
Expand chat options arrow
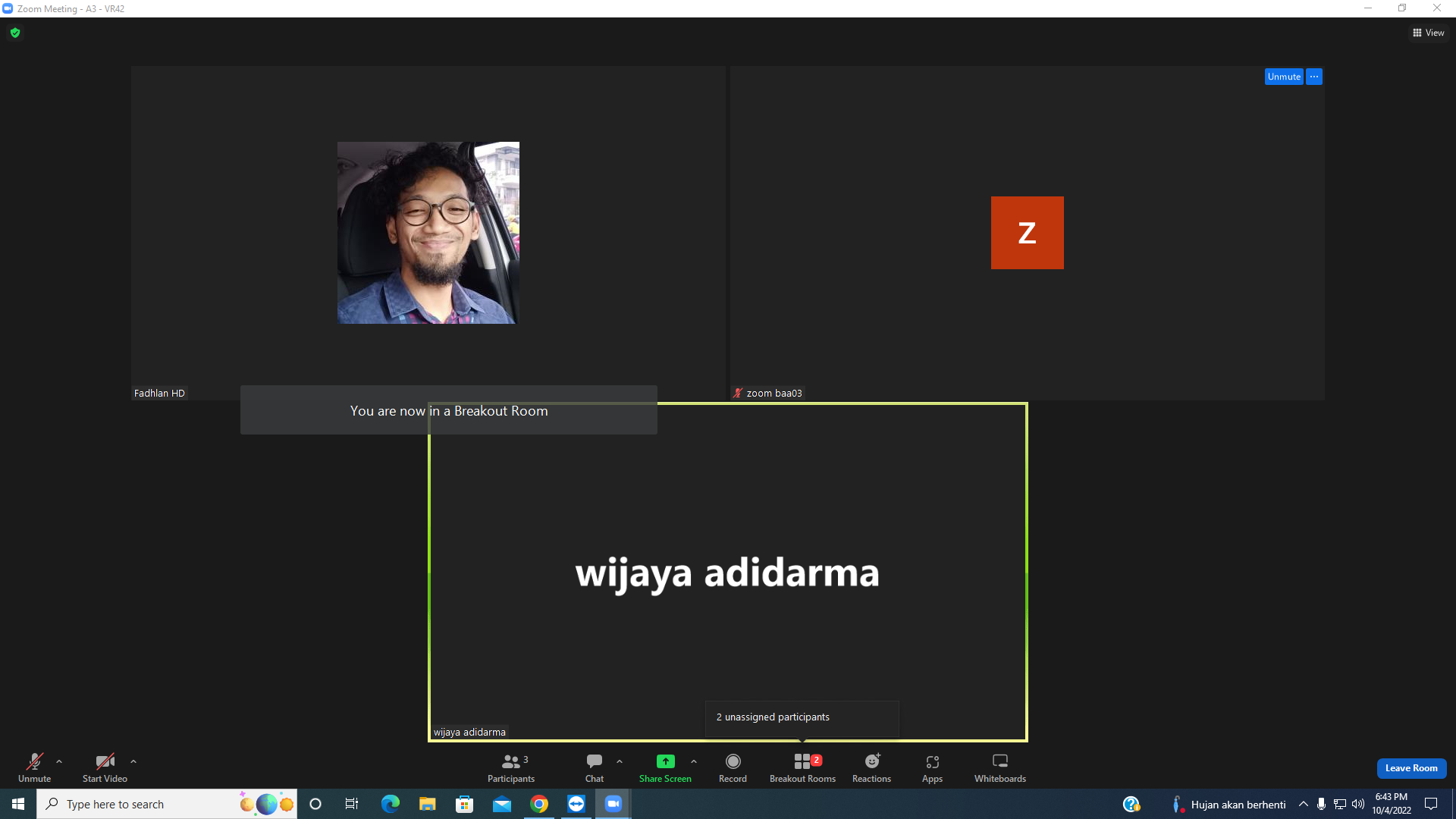tap(620, 761)
